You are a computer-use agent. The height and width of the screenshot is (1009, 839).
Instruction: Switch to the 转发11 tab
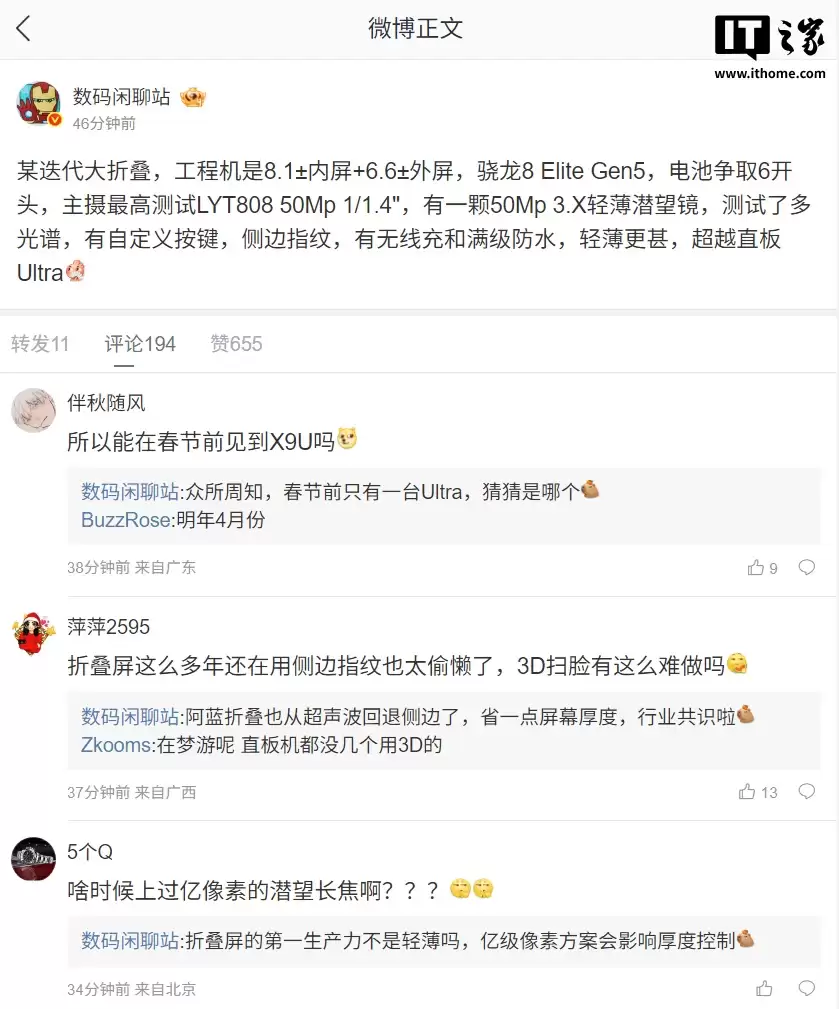[x=40, y=344]
